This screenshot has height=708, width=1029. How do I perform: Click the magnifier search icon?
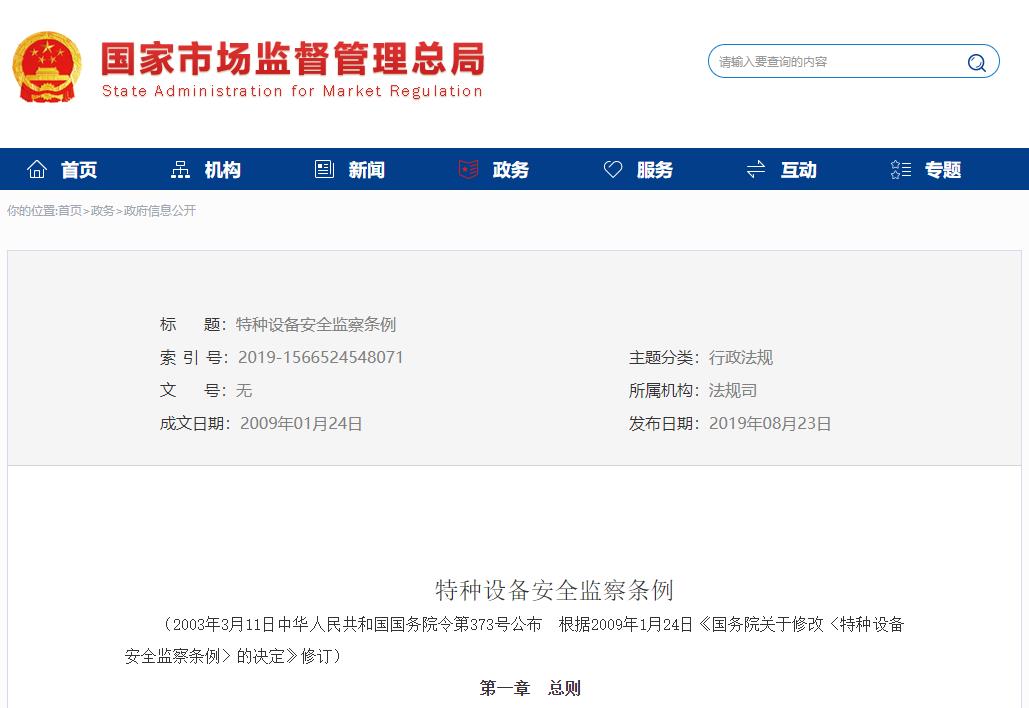976,63
